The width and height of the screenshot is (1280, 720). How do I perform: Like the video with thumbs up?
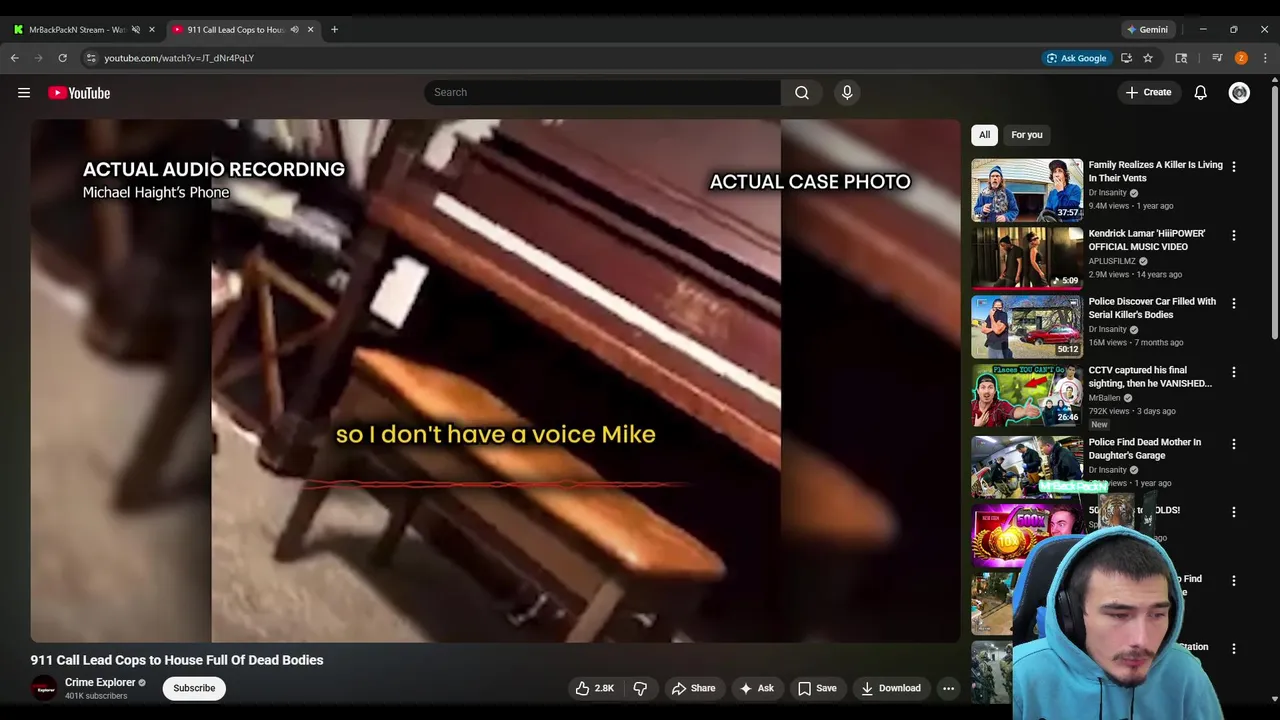pos(594,688)
